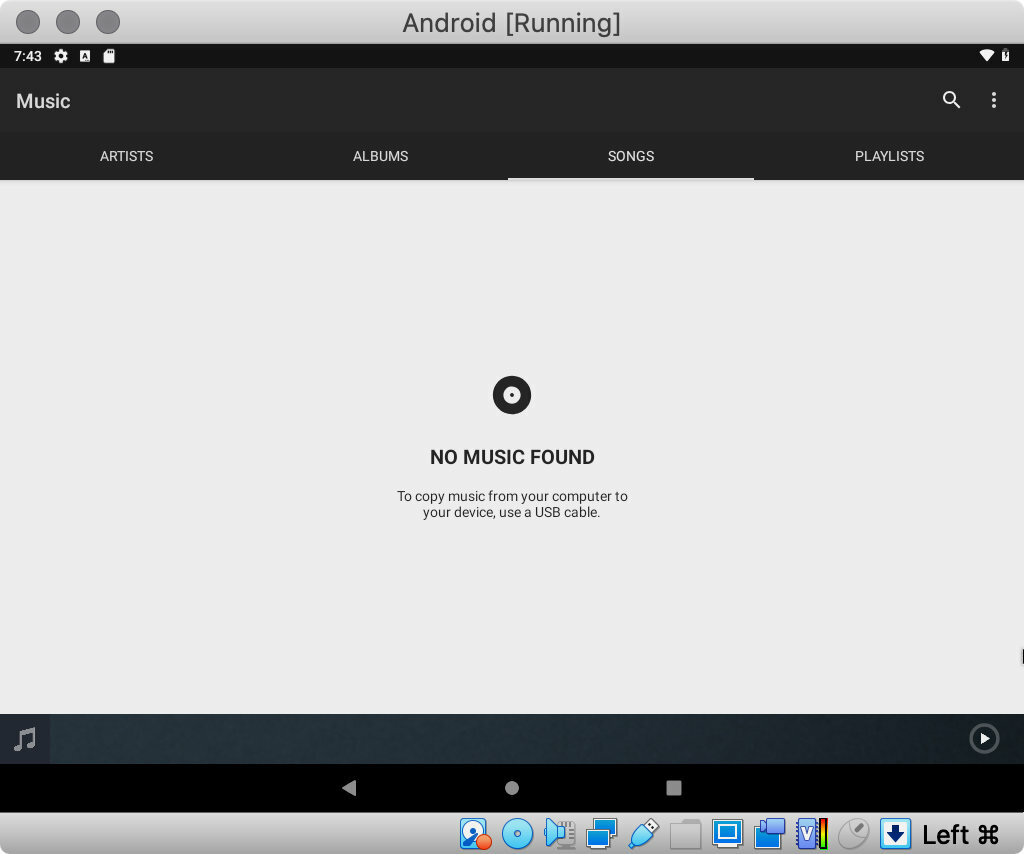Tap the music note album art icon
The image size is (1024, 854).
coord(25,739)
